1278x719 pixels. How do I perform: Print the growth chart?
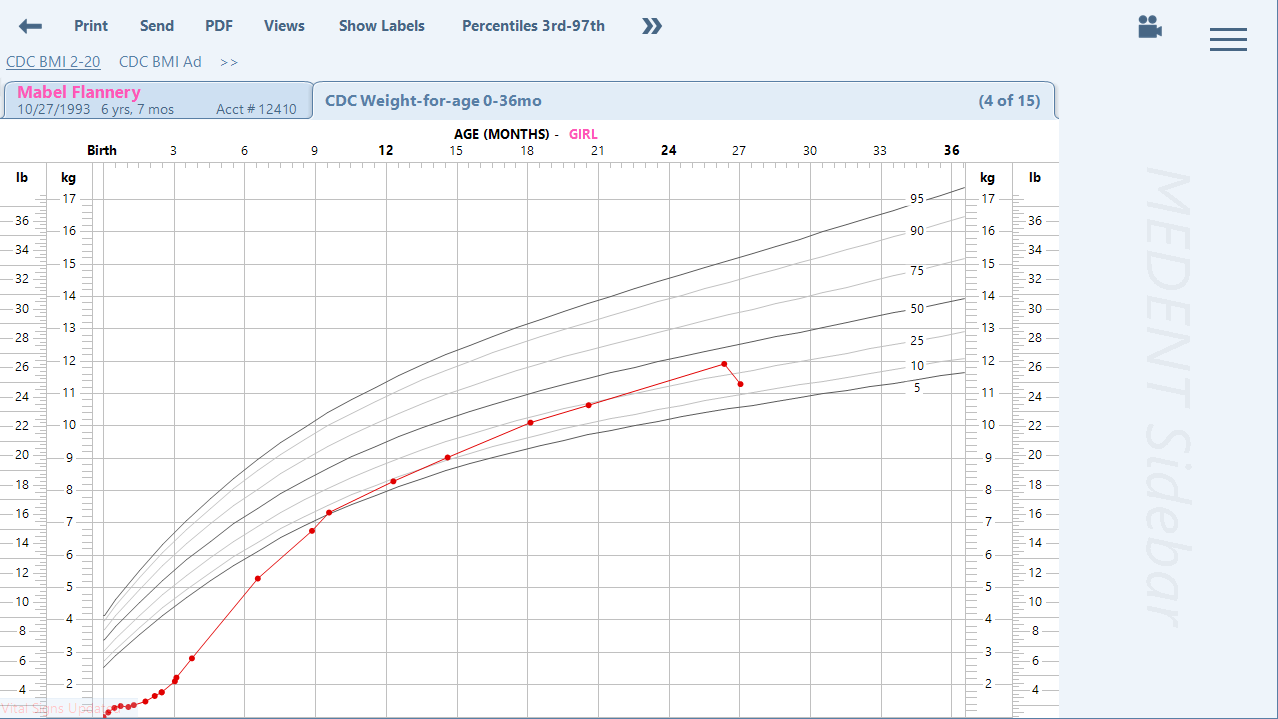click(x=91, y=26)
